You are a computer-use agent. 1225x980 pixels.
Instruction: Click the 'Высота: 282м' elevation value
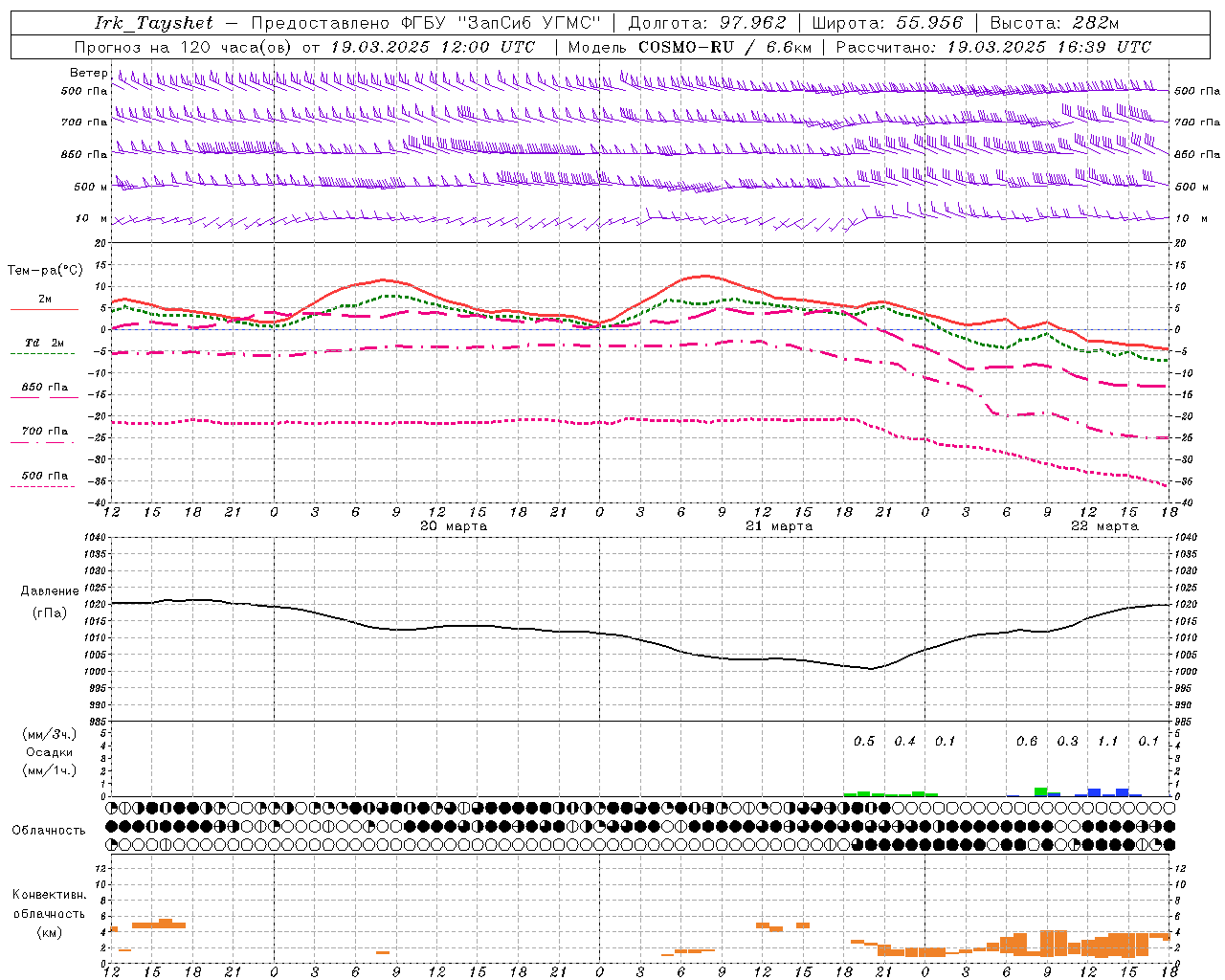(x=1055, y=23)
